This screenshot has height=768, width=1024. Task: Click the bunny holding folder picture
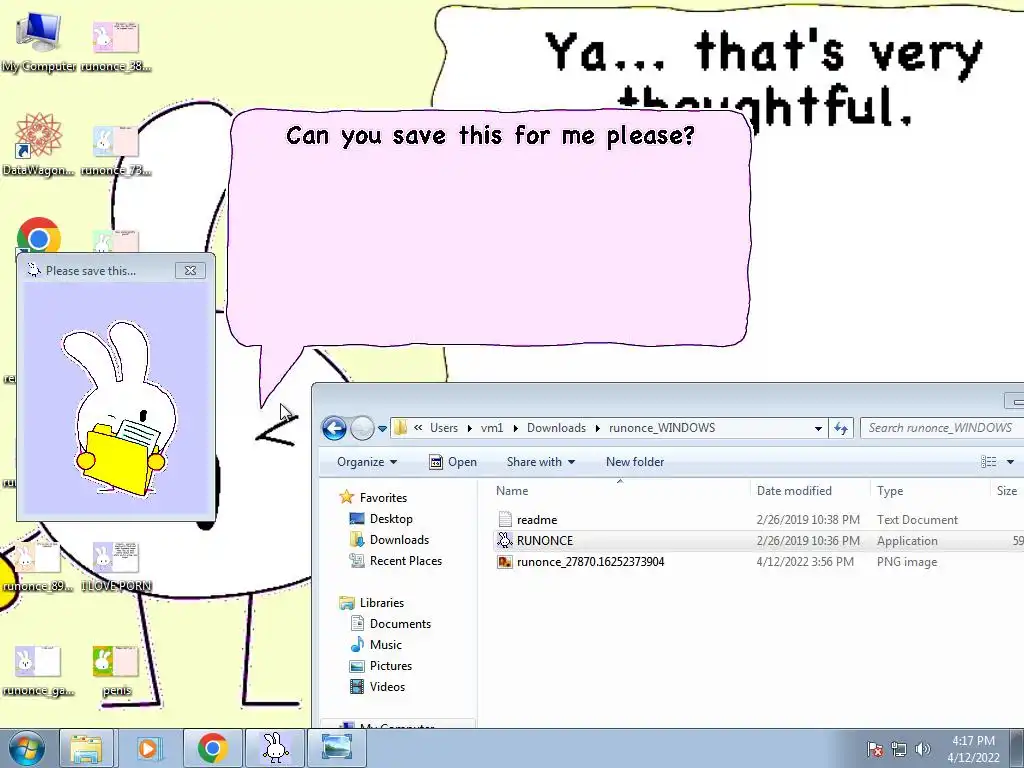pyautogui.click(x=118, y=408)
